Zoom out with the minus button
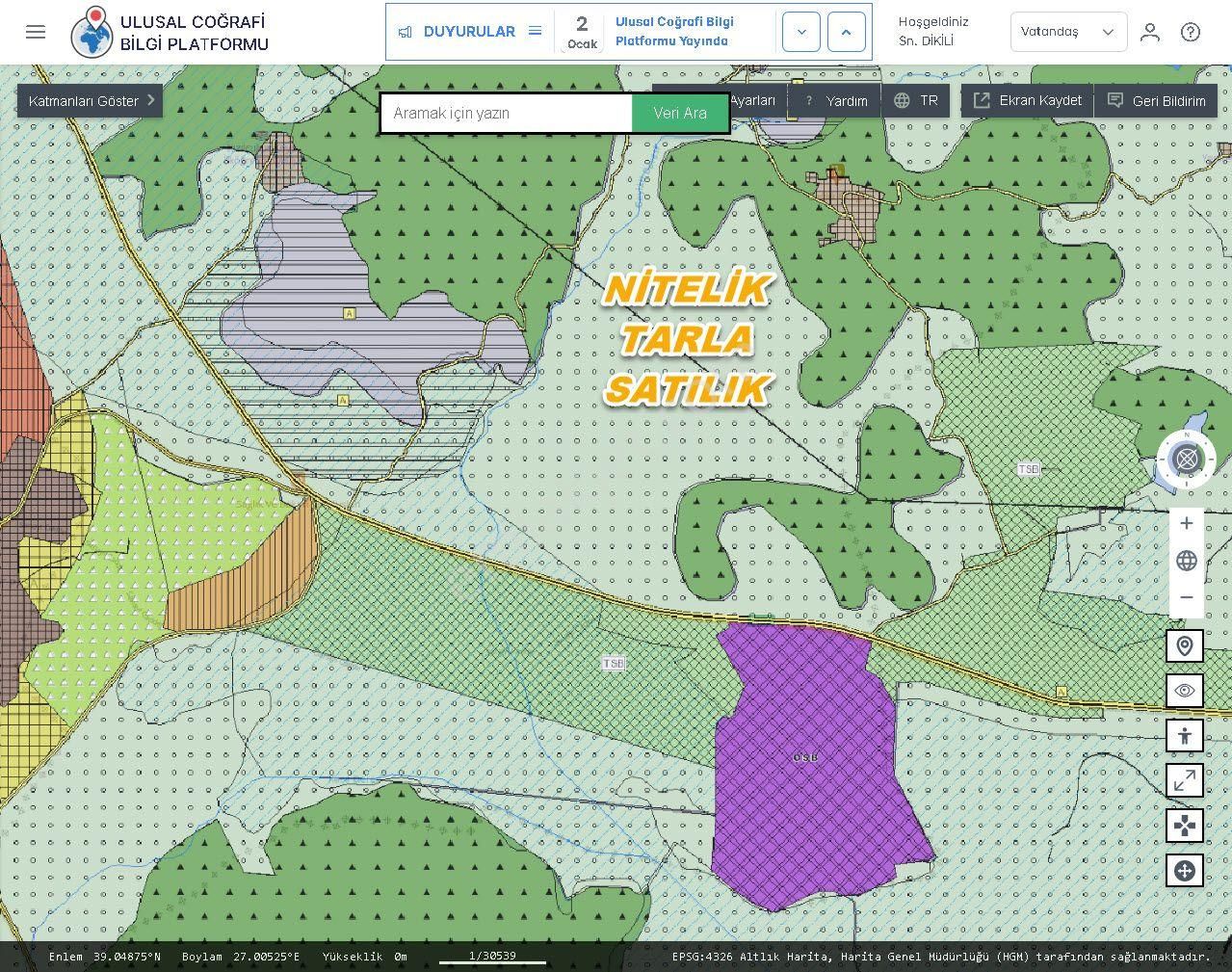The width and height of the screenshot is (1232, 972). click(x=1186, y=597)
